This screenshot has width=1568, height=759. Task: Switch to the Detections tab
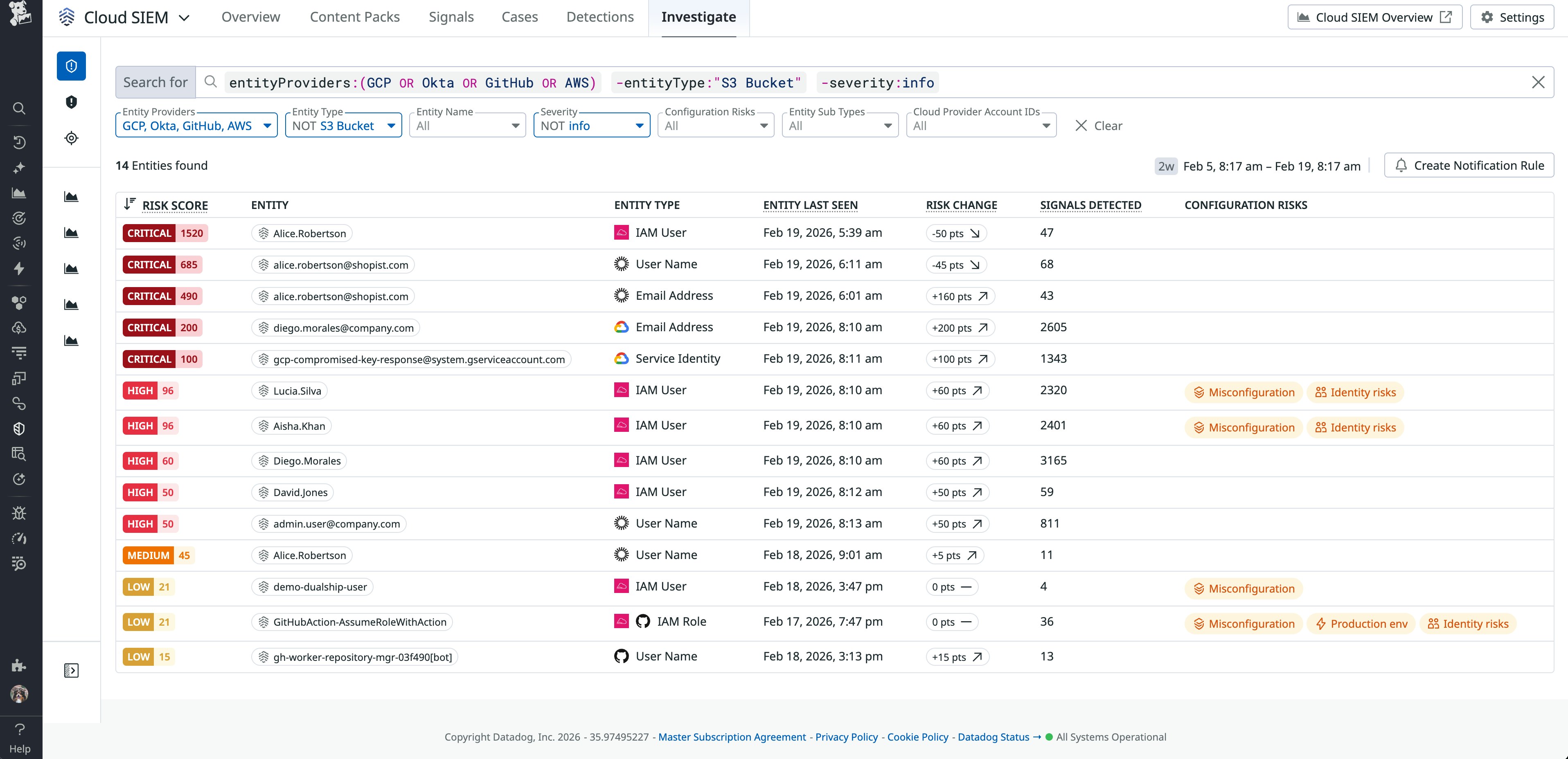[x=599, y=16]
